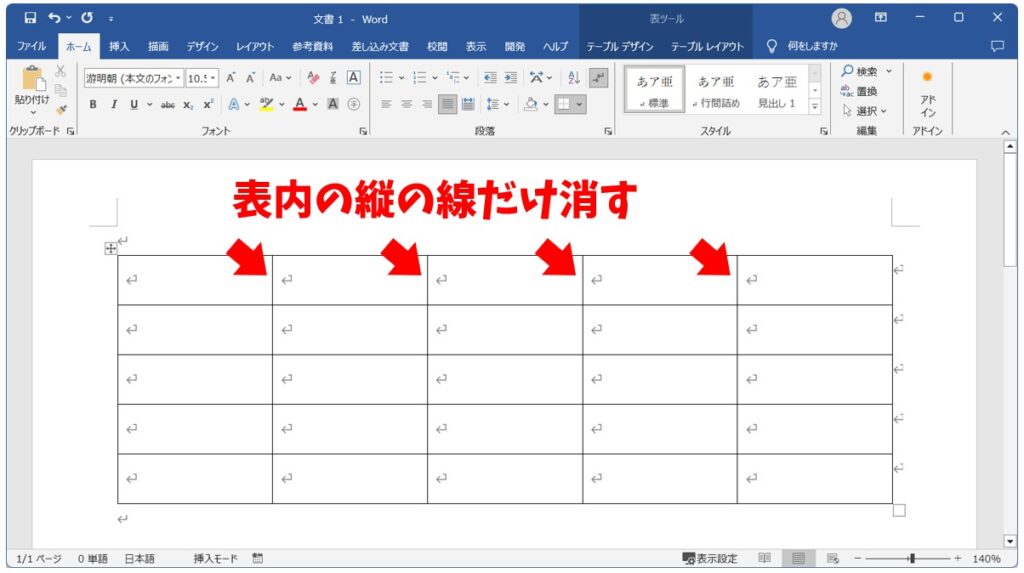This screenshot has width=1024, height=573.
Task: Click the enclose characters circle icon
Action: 353,104
